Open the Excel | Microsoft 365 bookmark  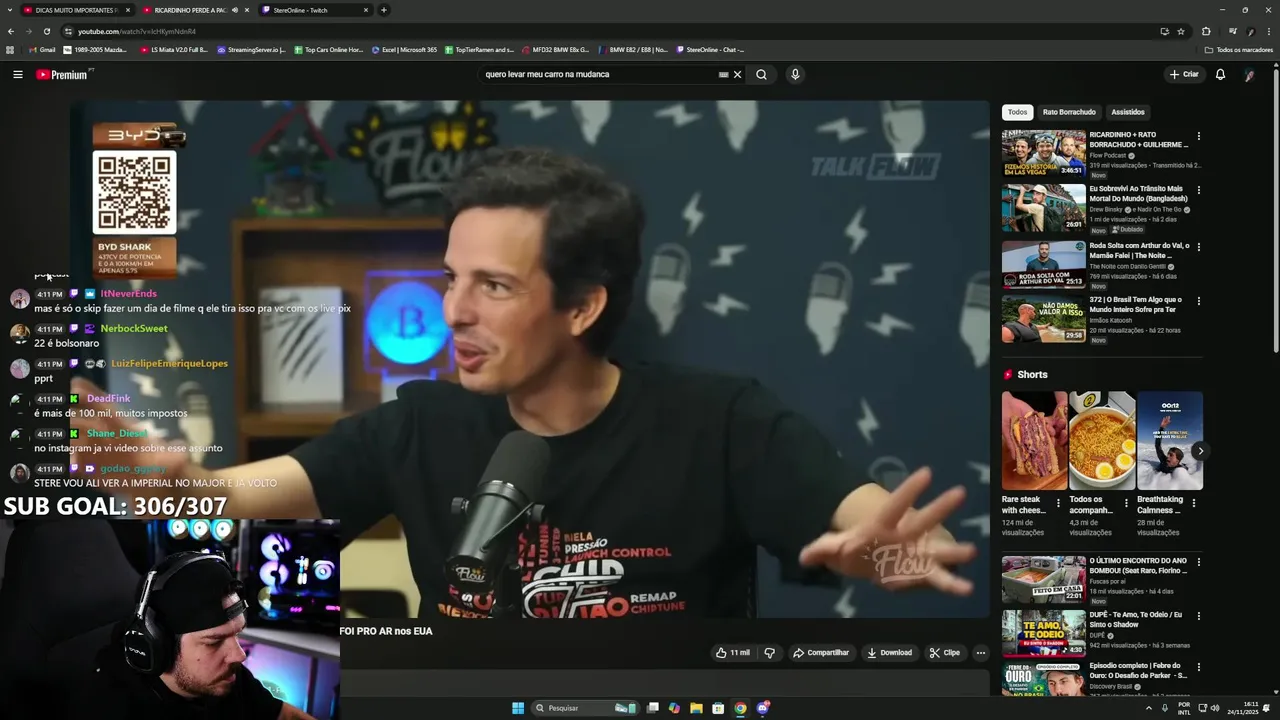pyautogui.click(x=404, y=49)
